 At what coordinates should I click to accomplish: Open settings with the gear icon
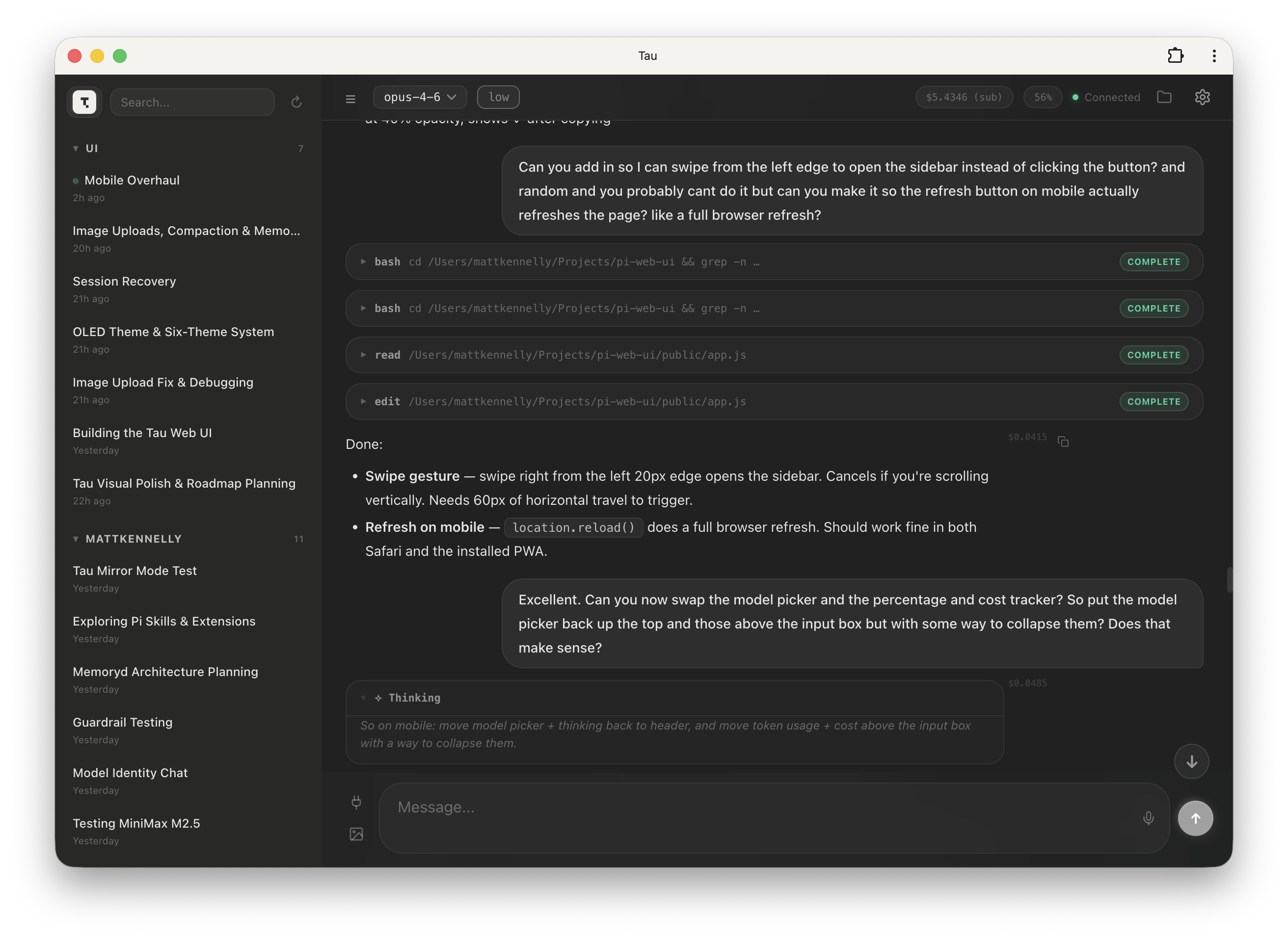(1202, 97)
